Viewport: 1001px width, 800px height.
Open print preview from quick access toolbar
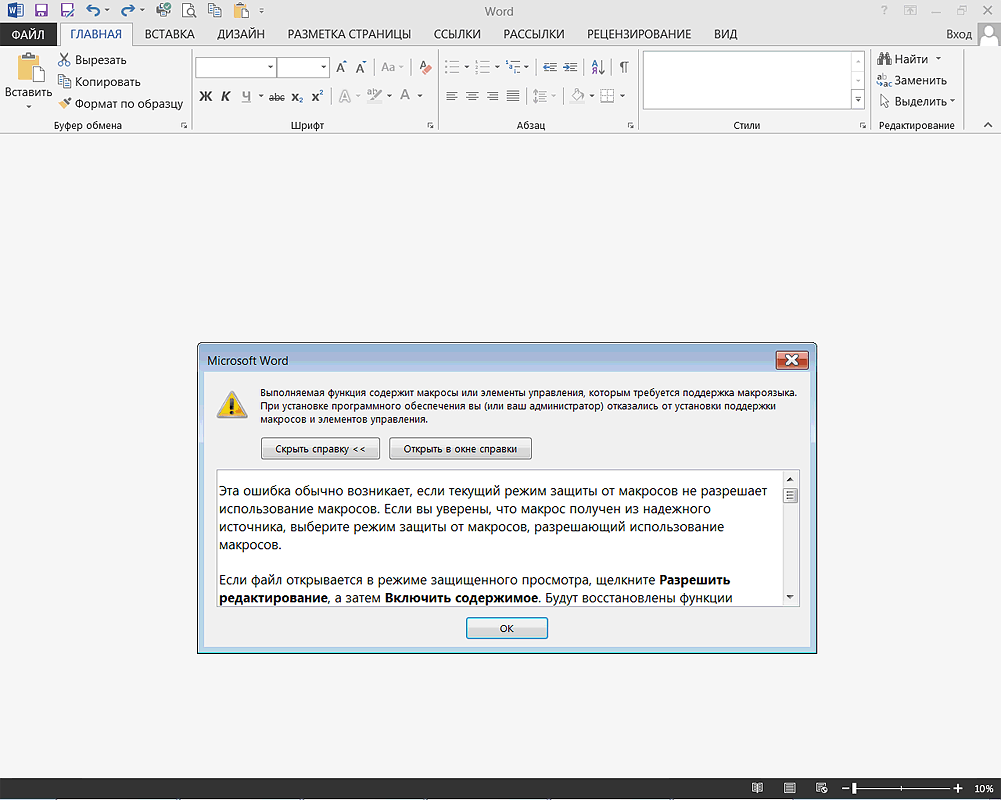(189, 10)
